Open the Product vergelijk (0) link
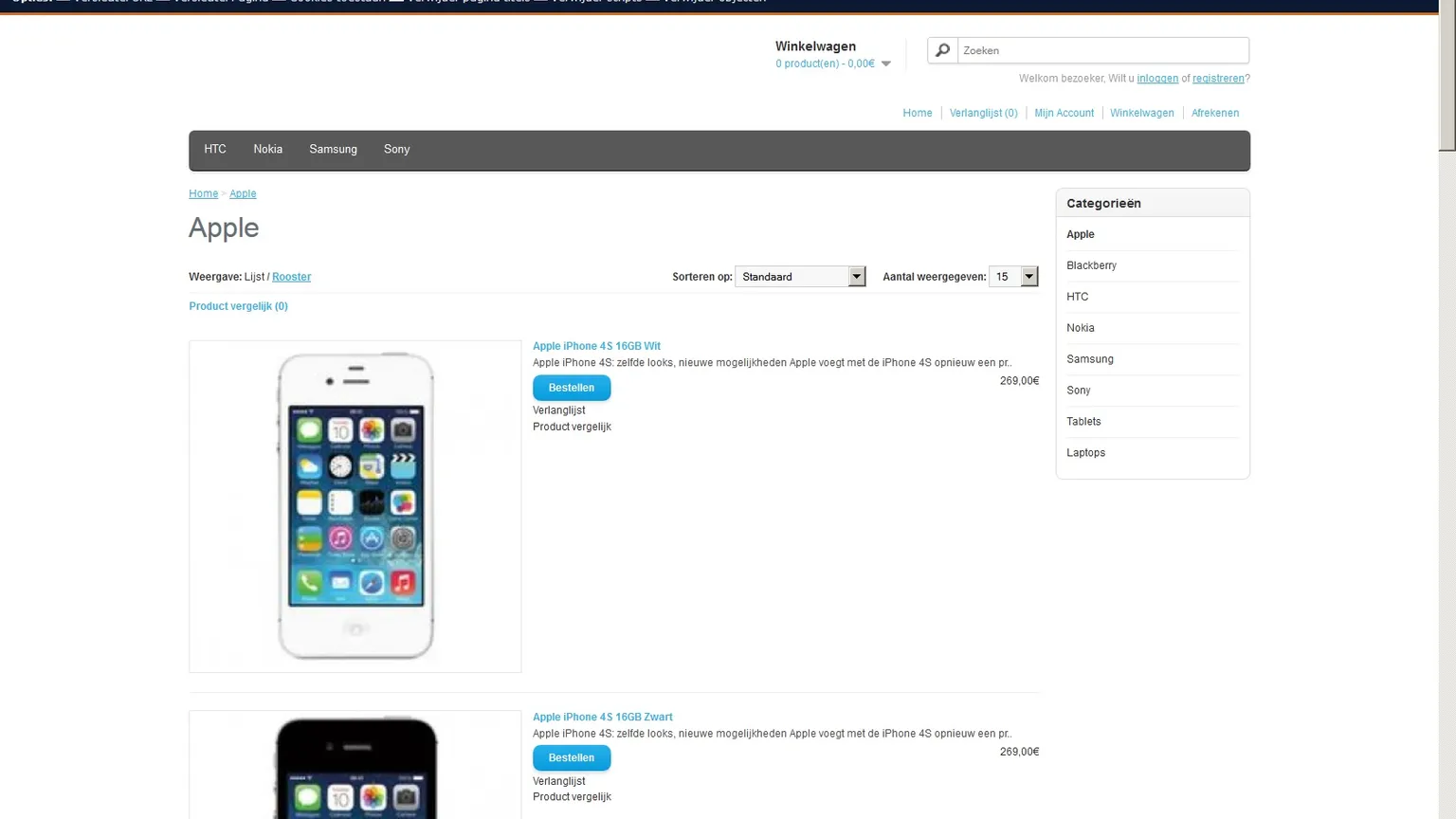 pyautogui.click(x=238, y=306)
